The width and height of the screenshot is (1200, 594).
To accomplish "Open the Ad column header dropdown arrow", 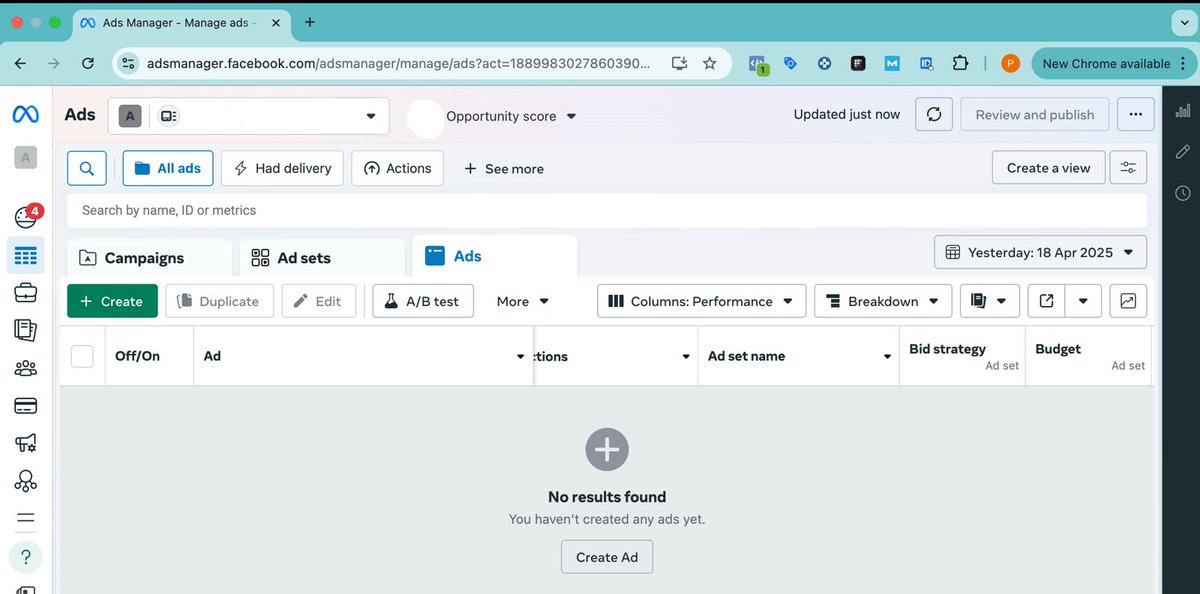I will point(520,357).
